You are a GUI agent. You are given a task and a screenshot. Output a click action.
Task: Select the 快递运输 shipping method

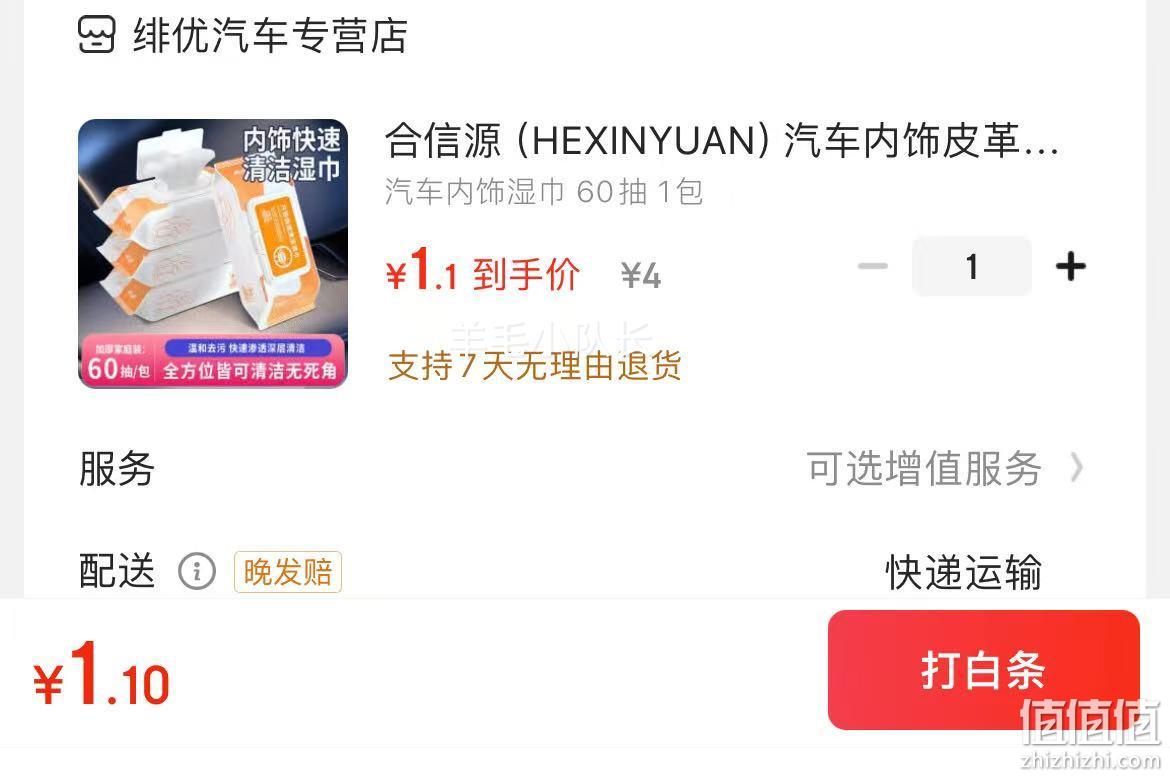point(963,572)
